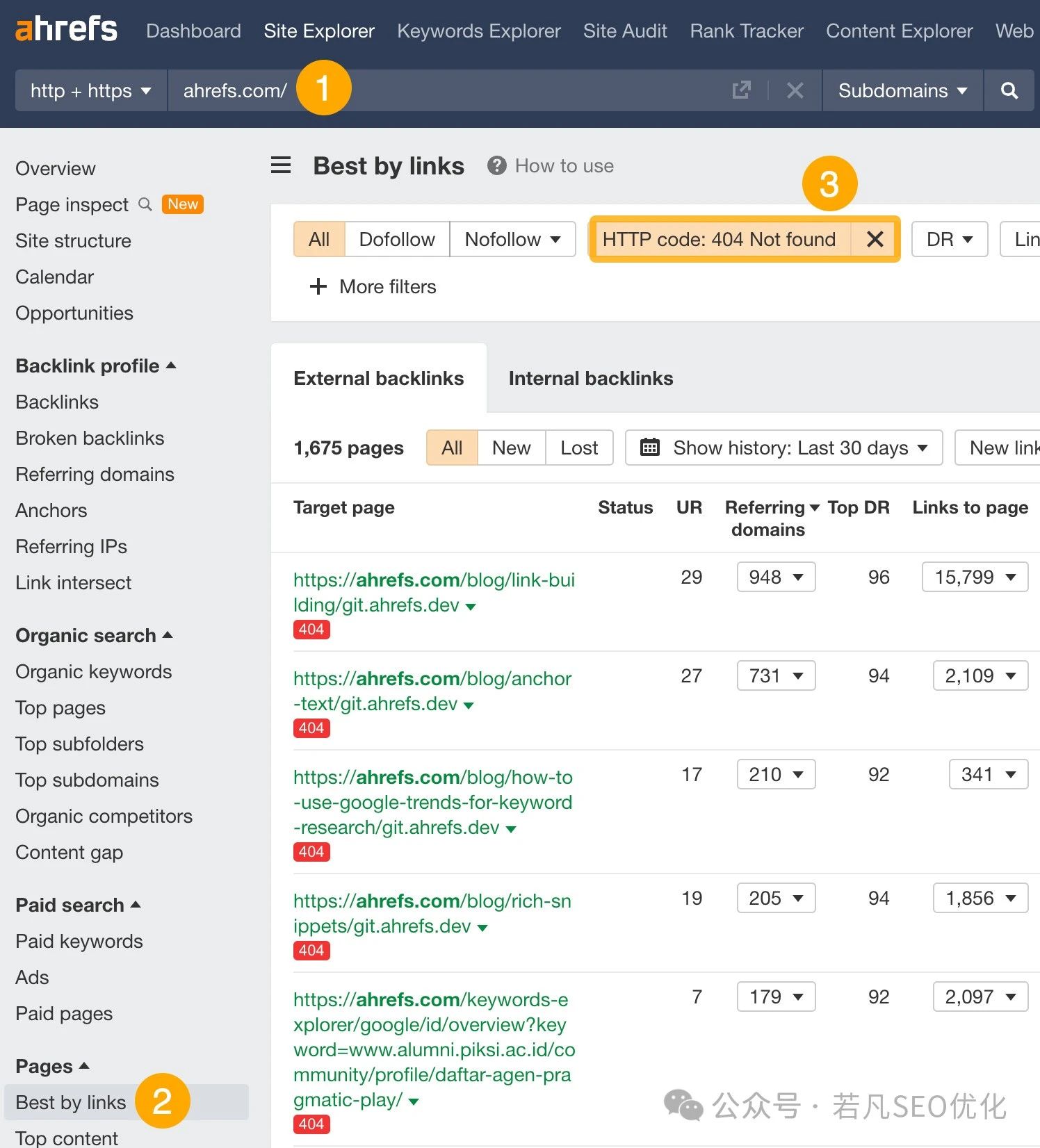Open Keywords Explorer in top navigation
Screen dimensions: 1040x1148
pos(479,31)
